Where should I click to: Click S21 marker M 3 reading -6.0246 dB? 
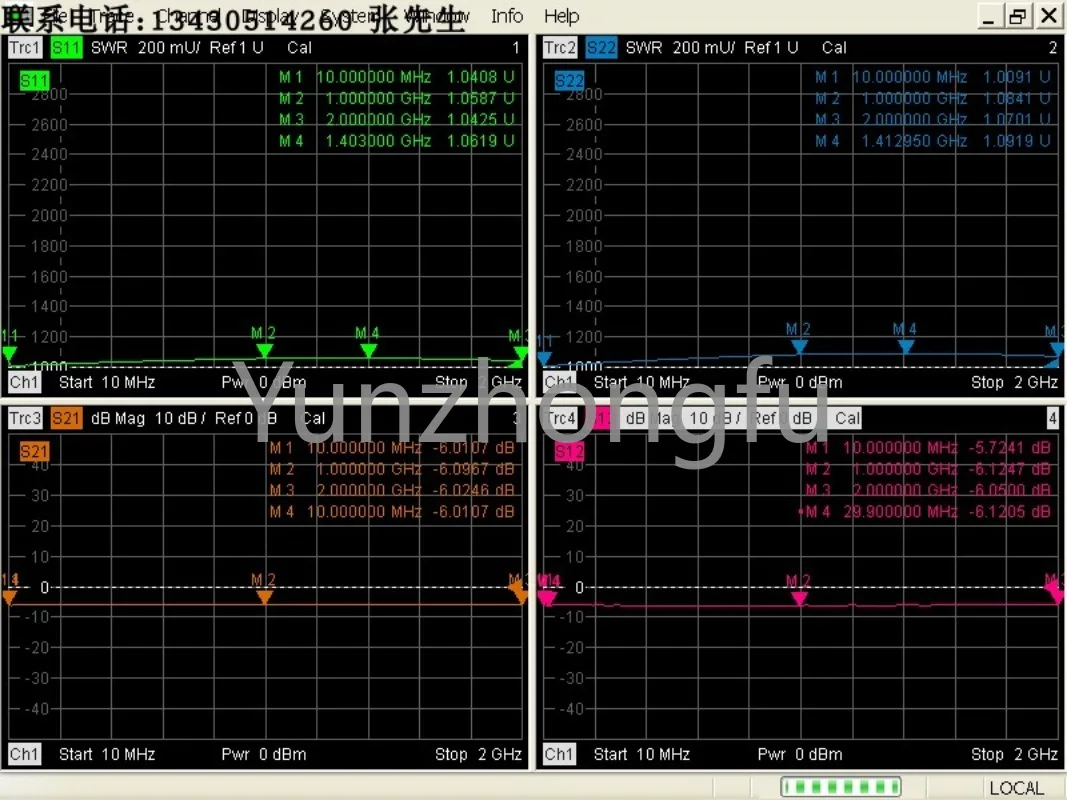point(391,490)
